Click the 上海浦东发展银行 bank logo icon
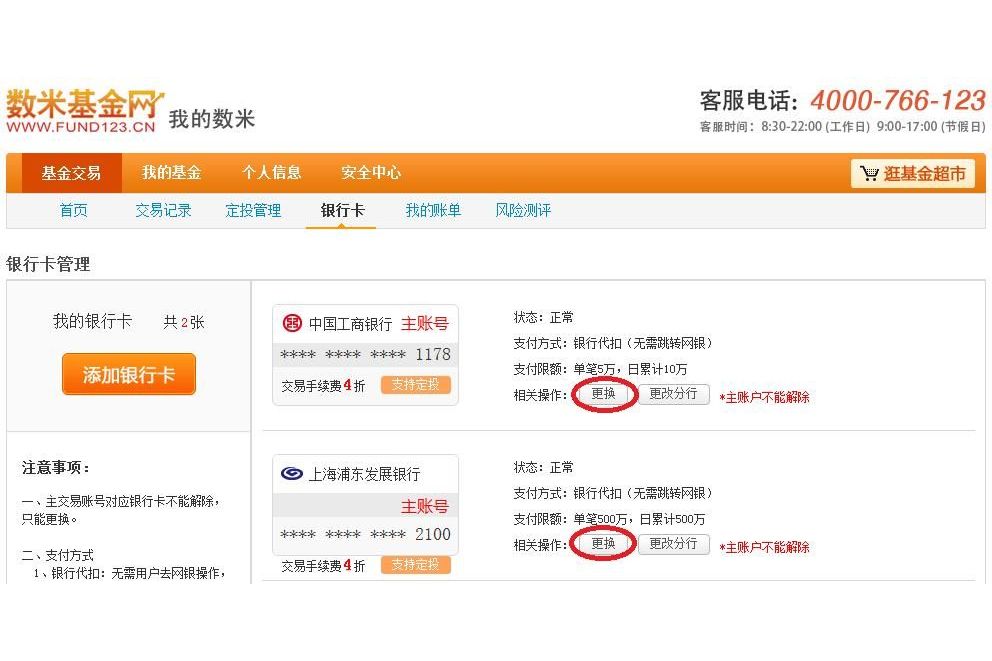Screen dimensions: 992x661 coord(292,473)
